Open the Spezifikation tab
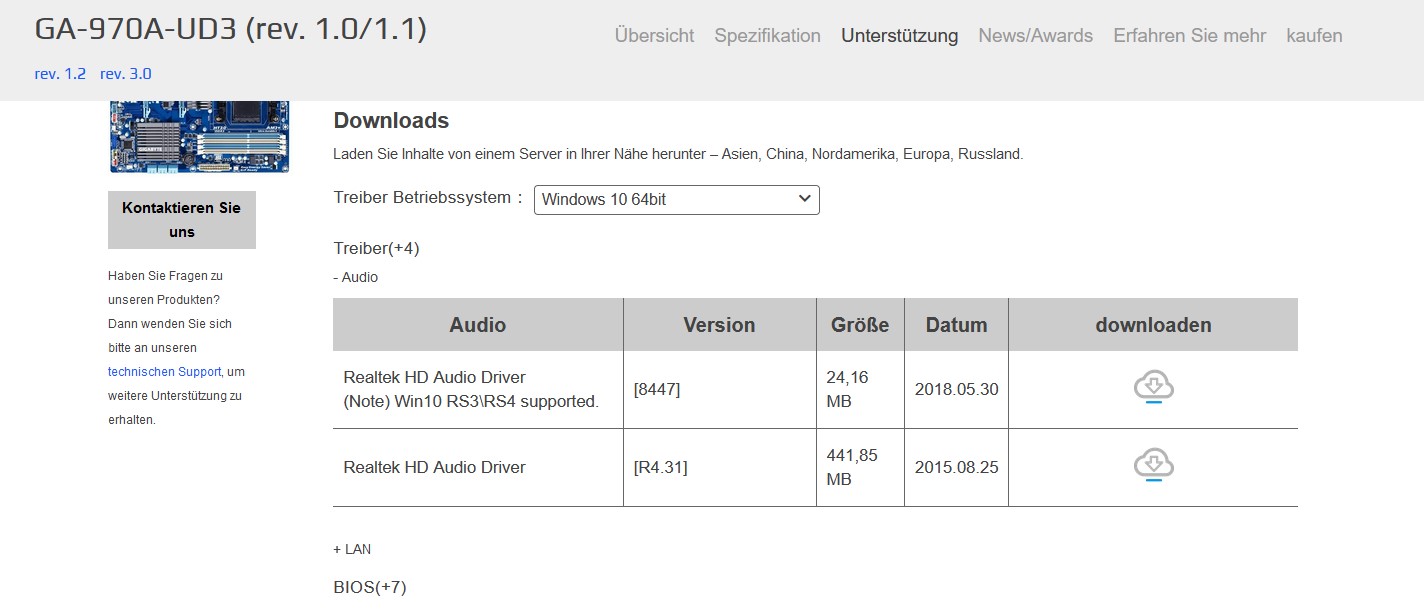Image resolution: width=1424 pixels, height=614 pixels. click(767, 36)
